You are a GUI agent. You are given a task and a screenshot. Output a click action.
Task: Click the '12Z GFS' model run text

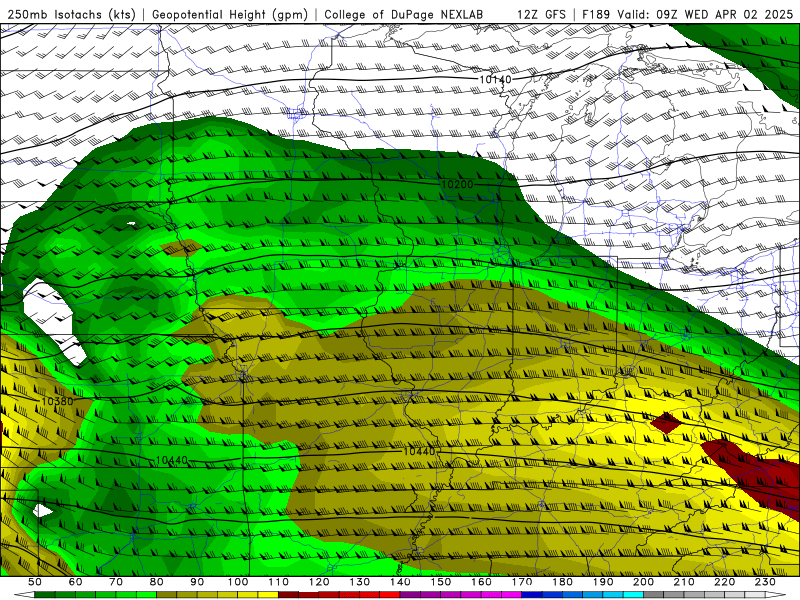541,14
